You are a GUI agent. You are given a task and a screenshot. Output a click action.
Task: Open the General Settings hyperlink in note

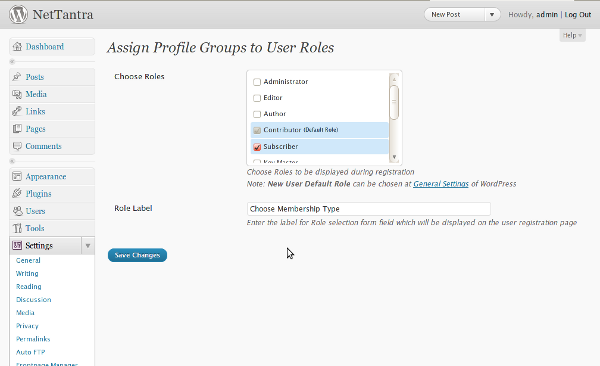pos(441,184)
